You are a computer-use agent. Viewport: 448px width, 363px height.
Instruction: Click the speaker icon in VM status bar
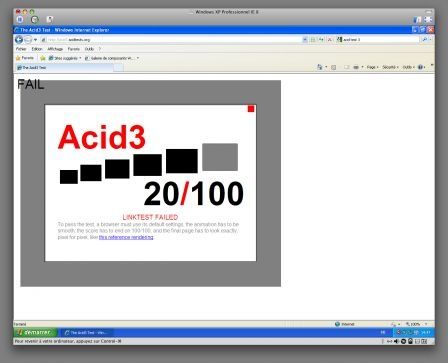396,341
